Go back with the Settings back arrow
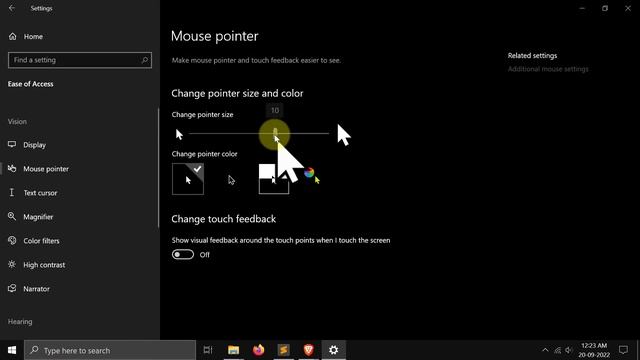The height and width of the screenshot is (360, 640). pyautogui.click(x=11, y=8)
